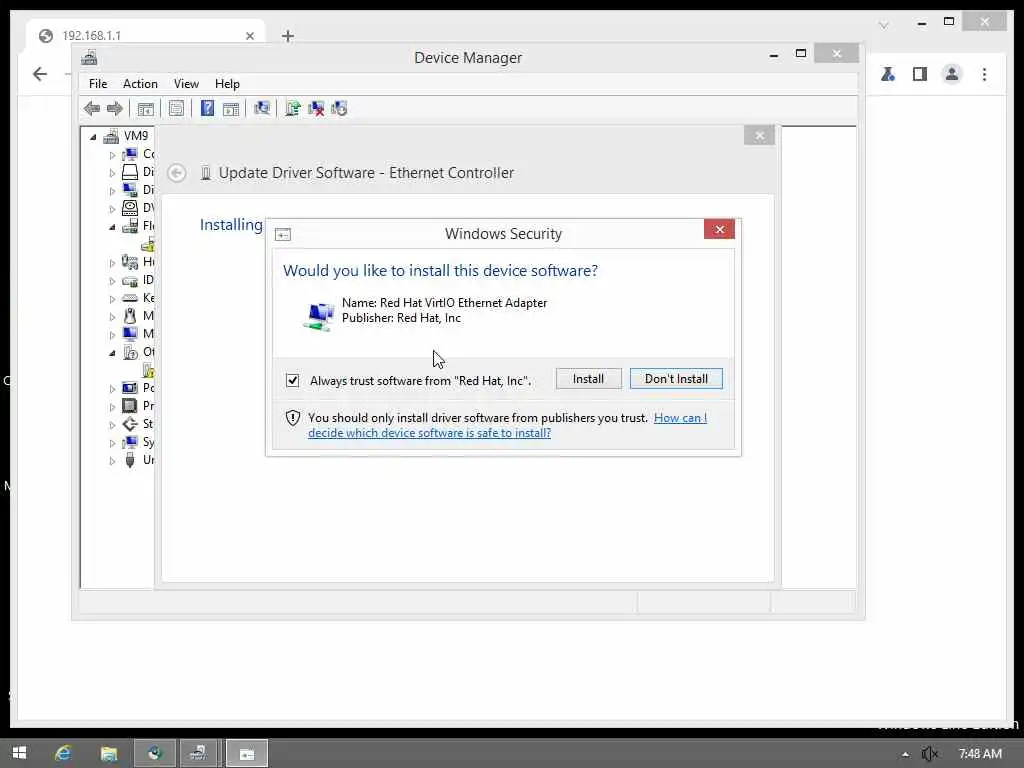Click the Red Hat VirtIO Ethernet Adapter name text
The height and width of the screenshot is (768, 1024).
463,302
